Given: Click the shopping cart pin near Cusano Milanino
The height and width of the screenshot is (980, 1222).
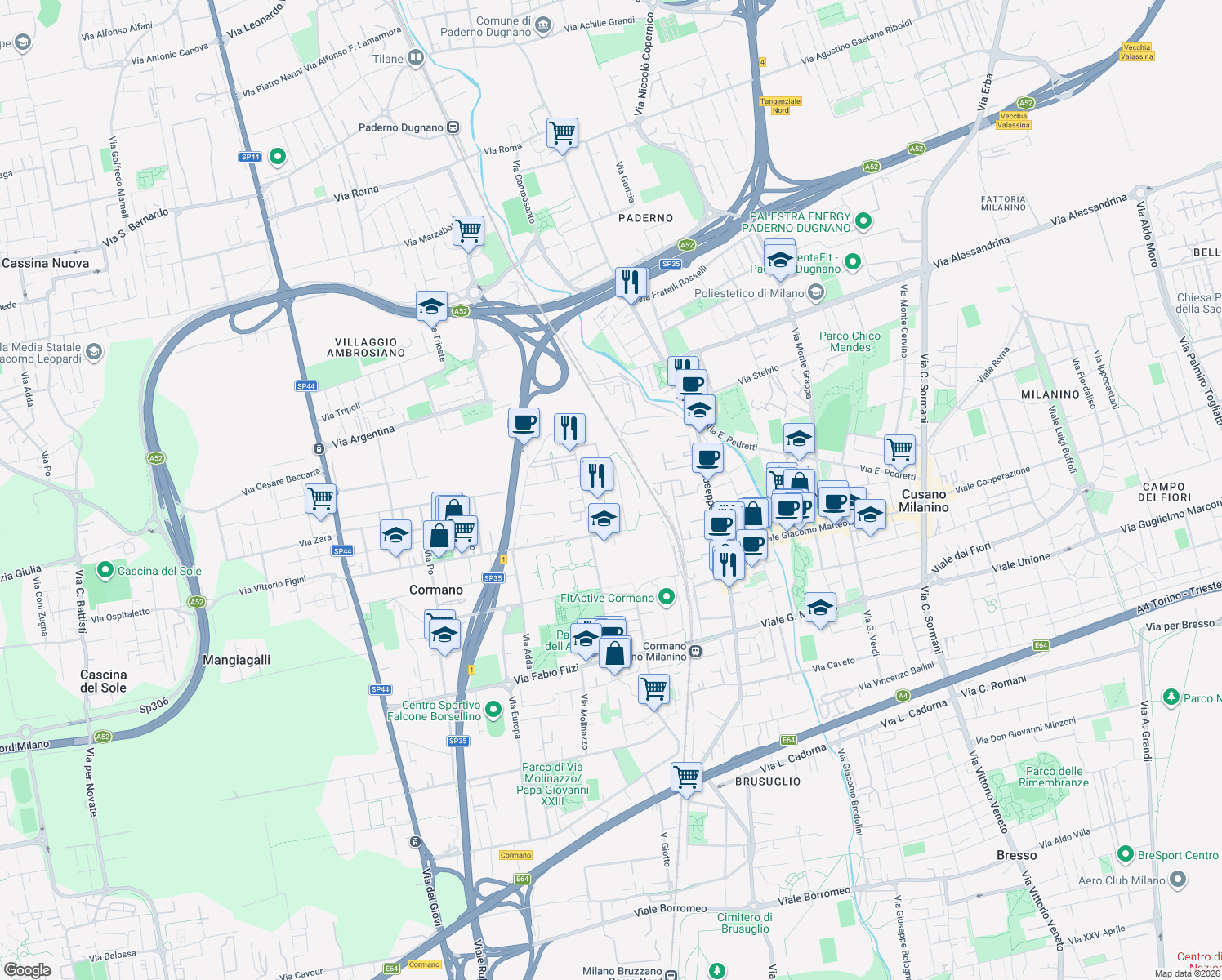Looking at the screenshot, I should (x=899, y=449).
